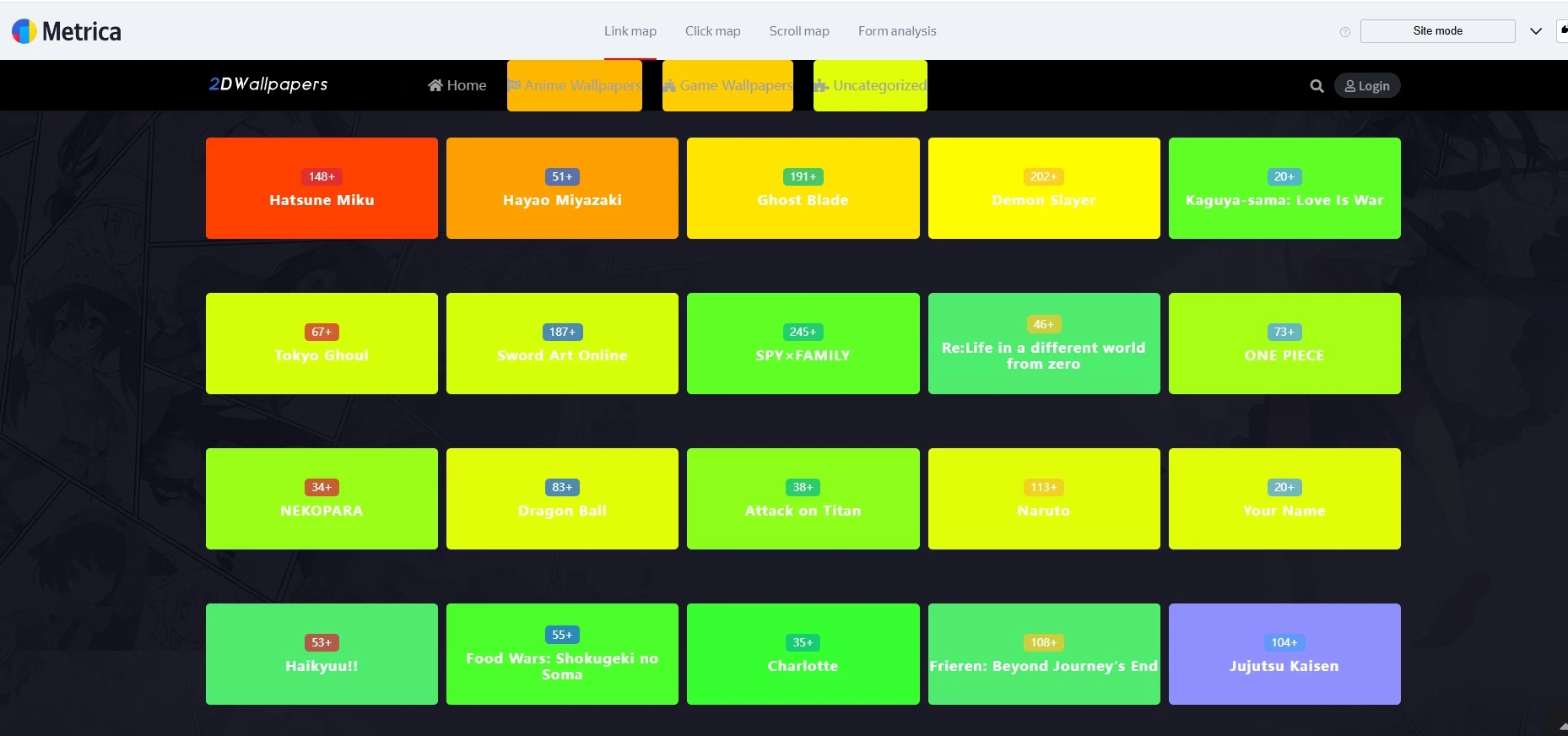Open the Hatsune Miku category tile

click(x=322, y=188)
